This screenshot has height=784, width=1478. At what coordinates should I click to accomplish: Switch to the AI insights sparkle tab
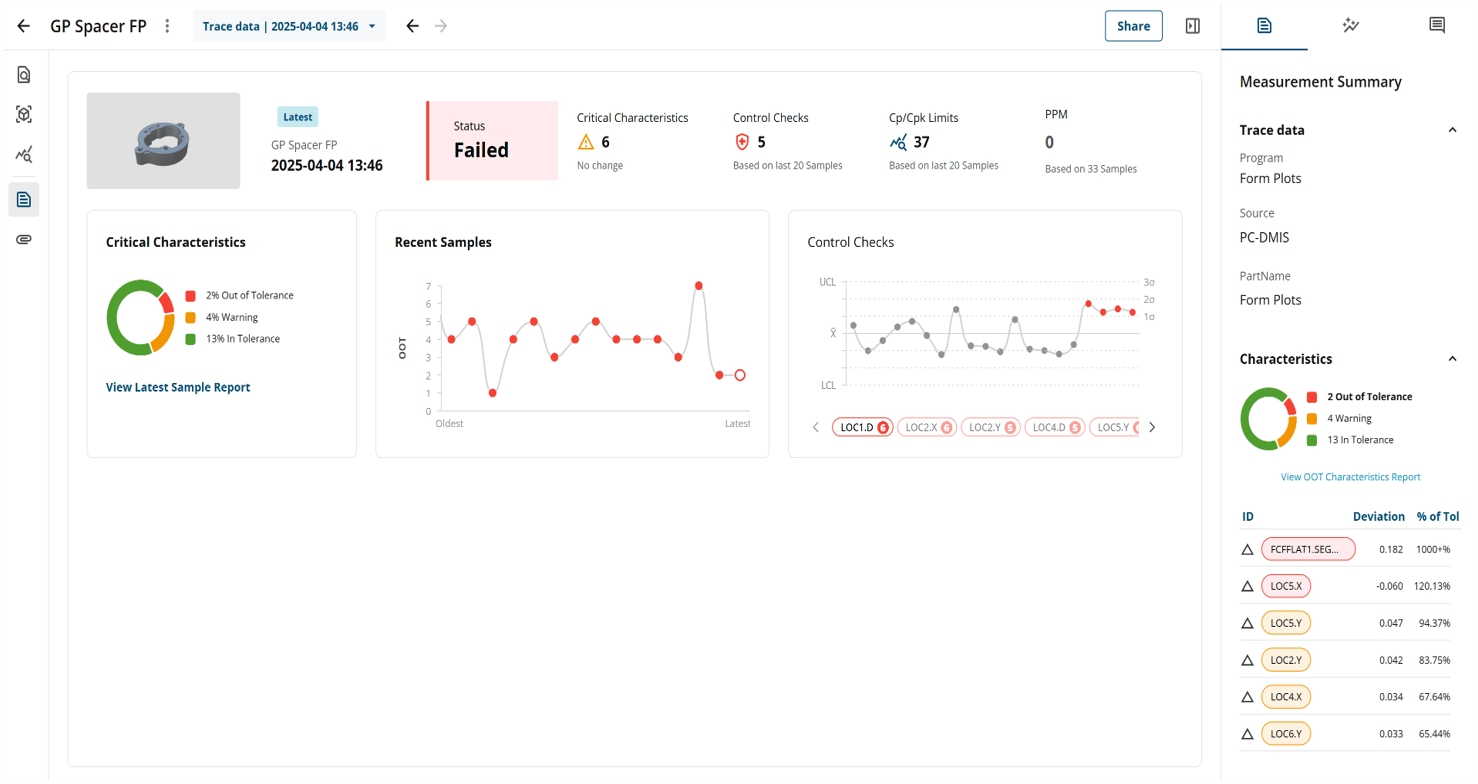(x=1350, y=25)
